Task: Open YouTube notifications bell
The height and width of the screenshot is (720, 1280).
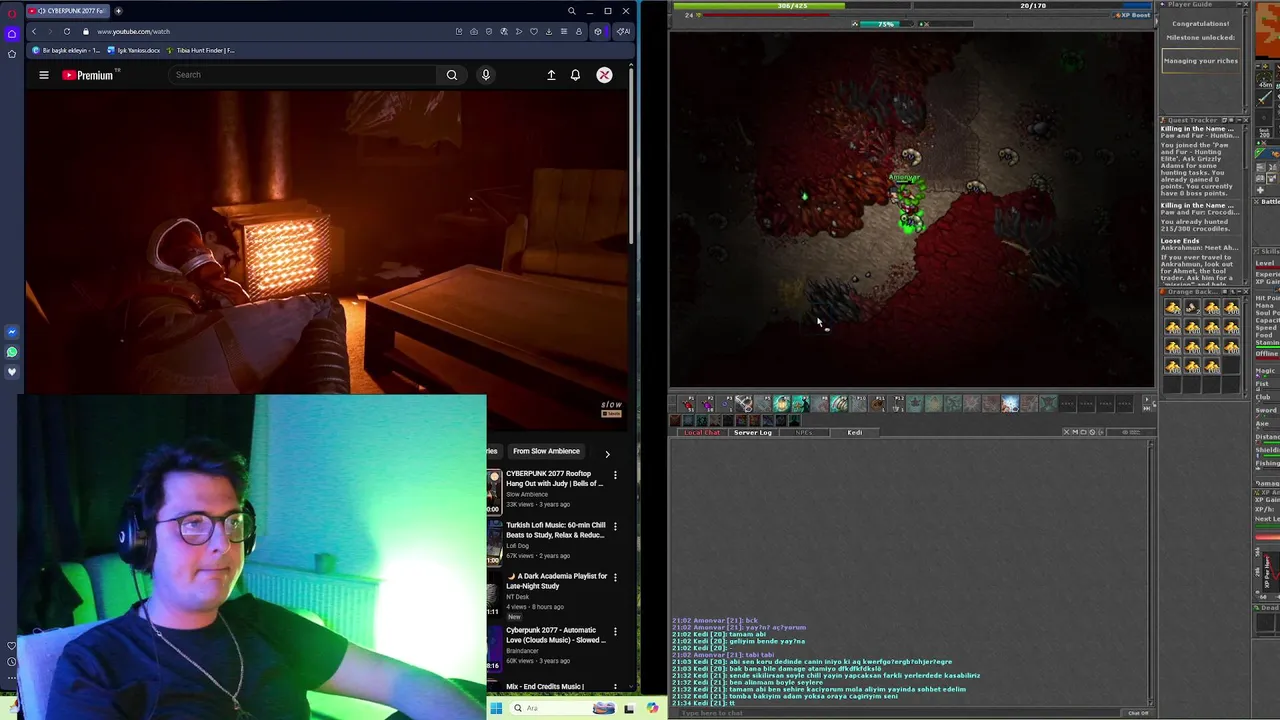Action: (575, 75)
